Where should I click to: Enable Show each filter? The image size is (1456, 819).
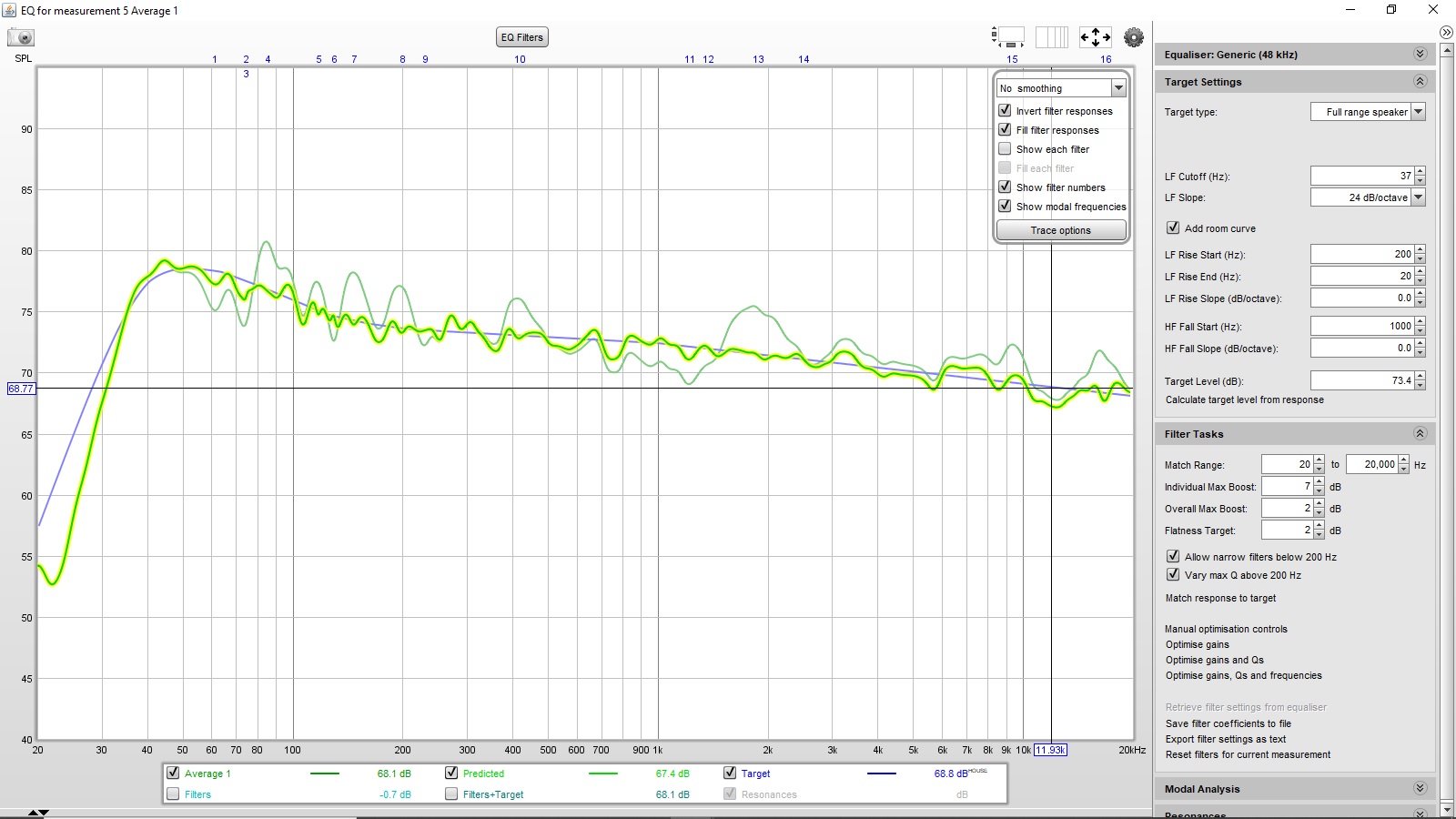tap(1005, 148)
